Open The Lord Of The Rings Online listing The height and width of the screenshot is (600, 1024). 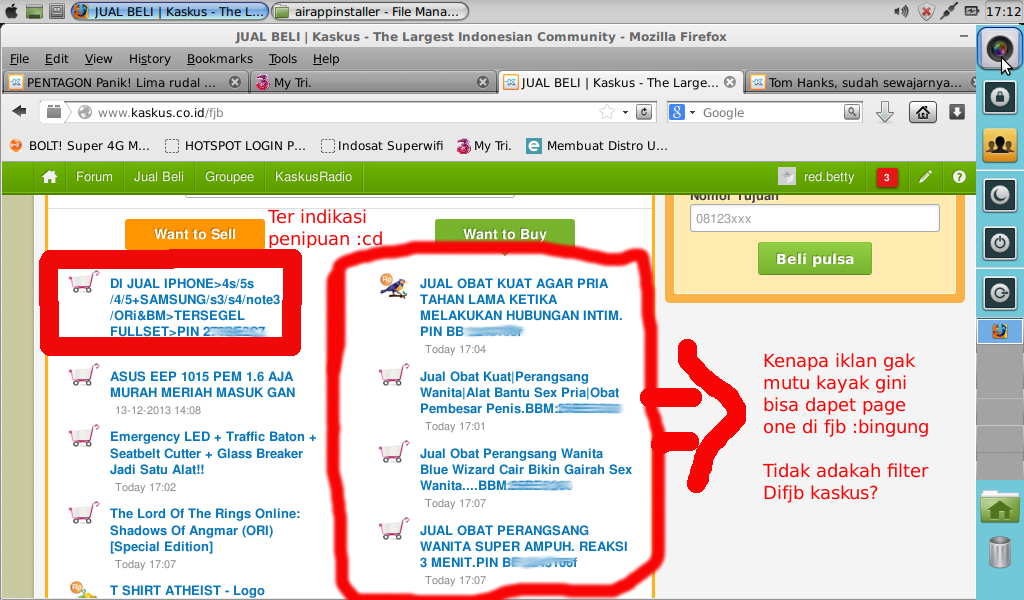coord(205,530)
